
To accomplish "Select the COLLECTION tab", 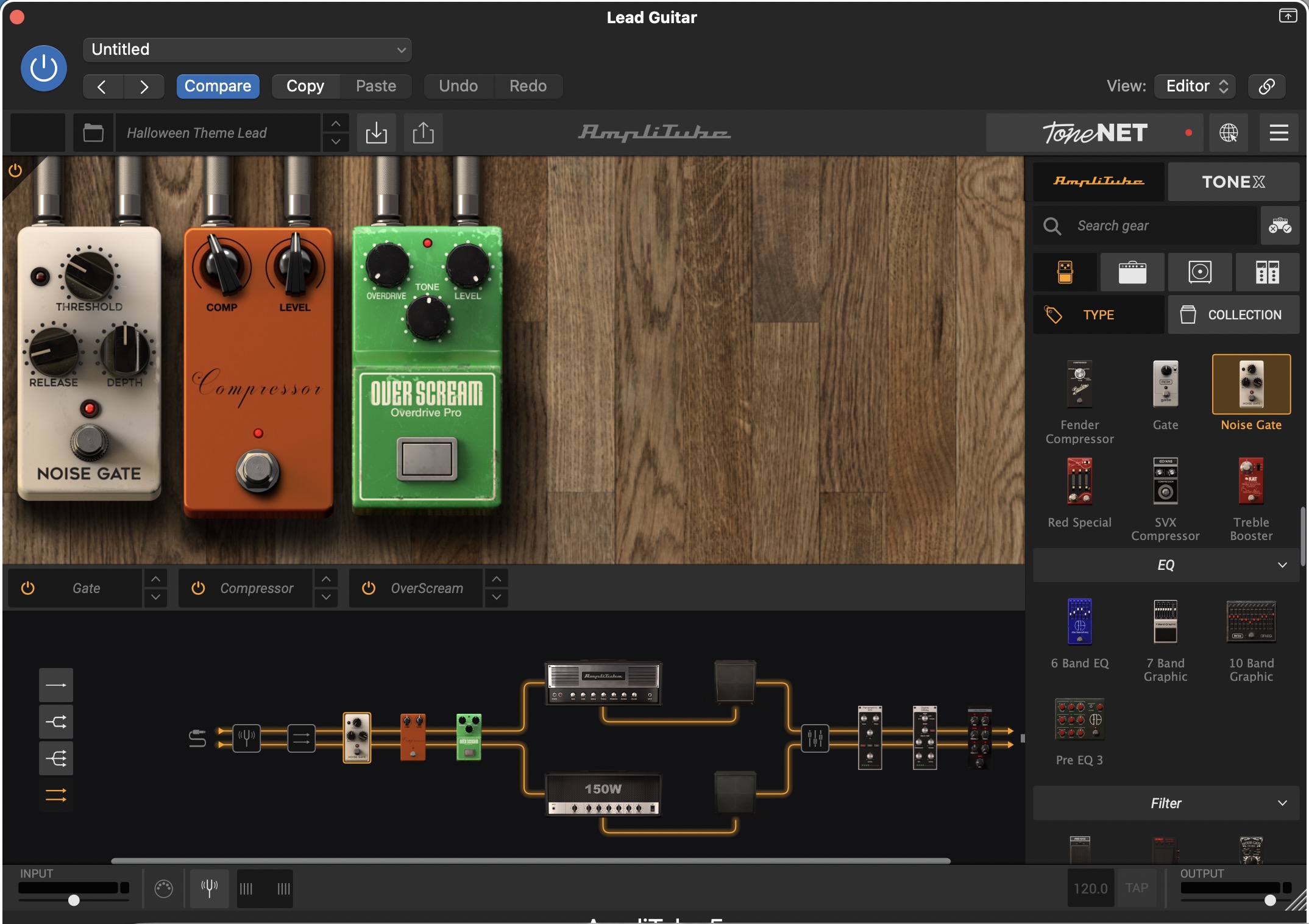I will tap(1233, 315).
